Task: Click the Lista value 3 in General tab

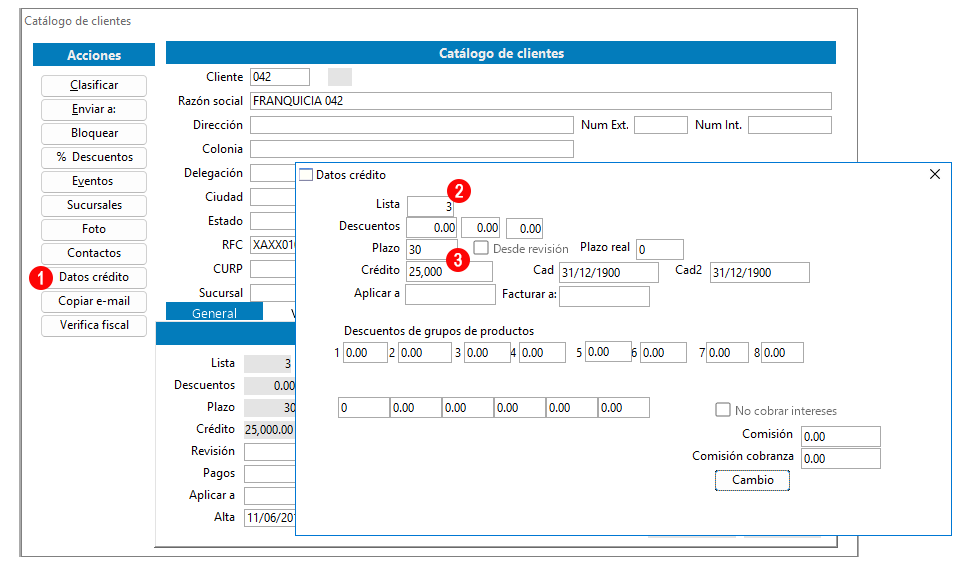Action: (269, 364)
